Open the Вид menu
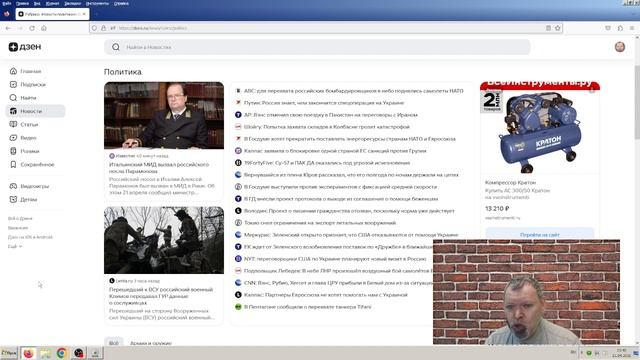Viewport: 640px width, 360px height. 37,3
